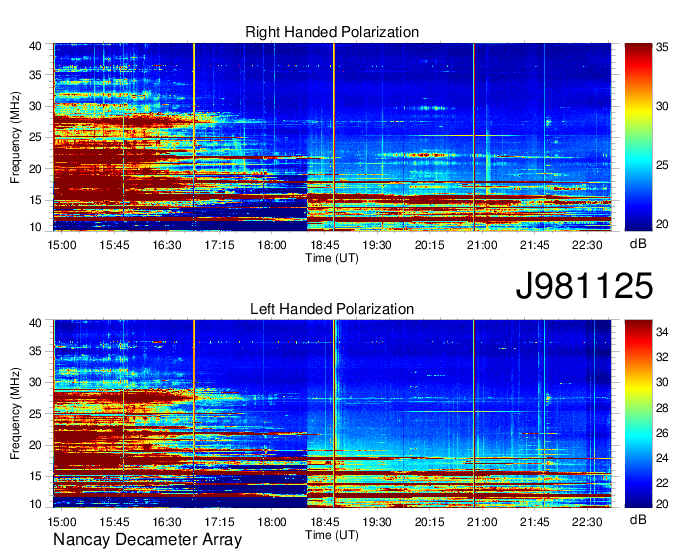Click the 20:15 tick on Right Handed plot

pos(429,245)
